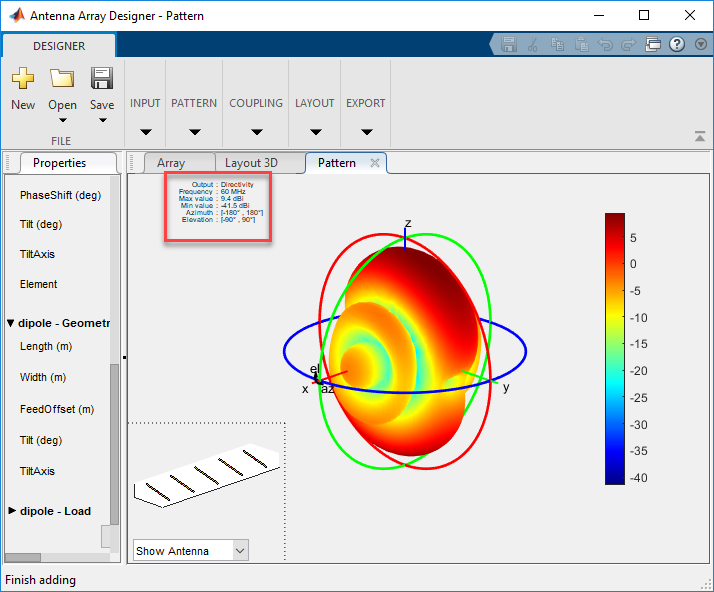Open the Show Antenna combo box
Image resolution: width=714 pixels, height=592 pixels.
(x=190, y=551)
